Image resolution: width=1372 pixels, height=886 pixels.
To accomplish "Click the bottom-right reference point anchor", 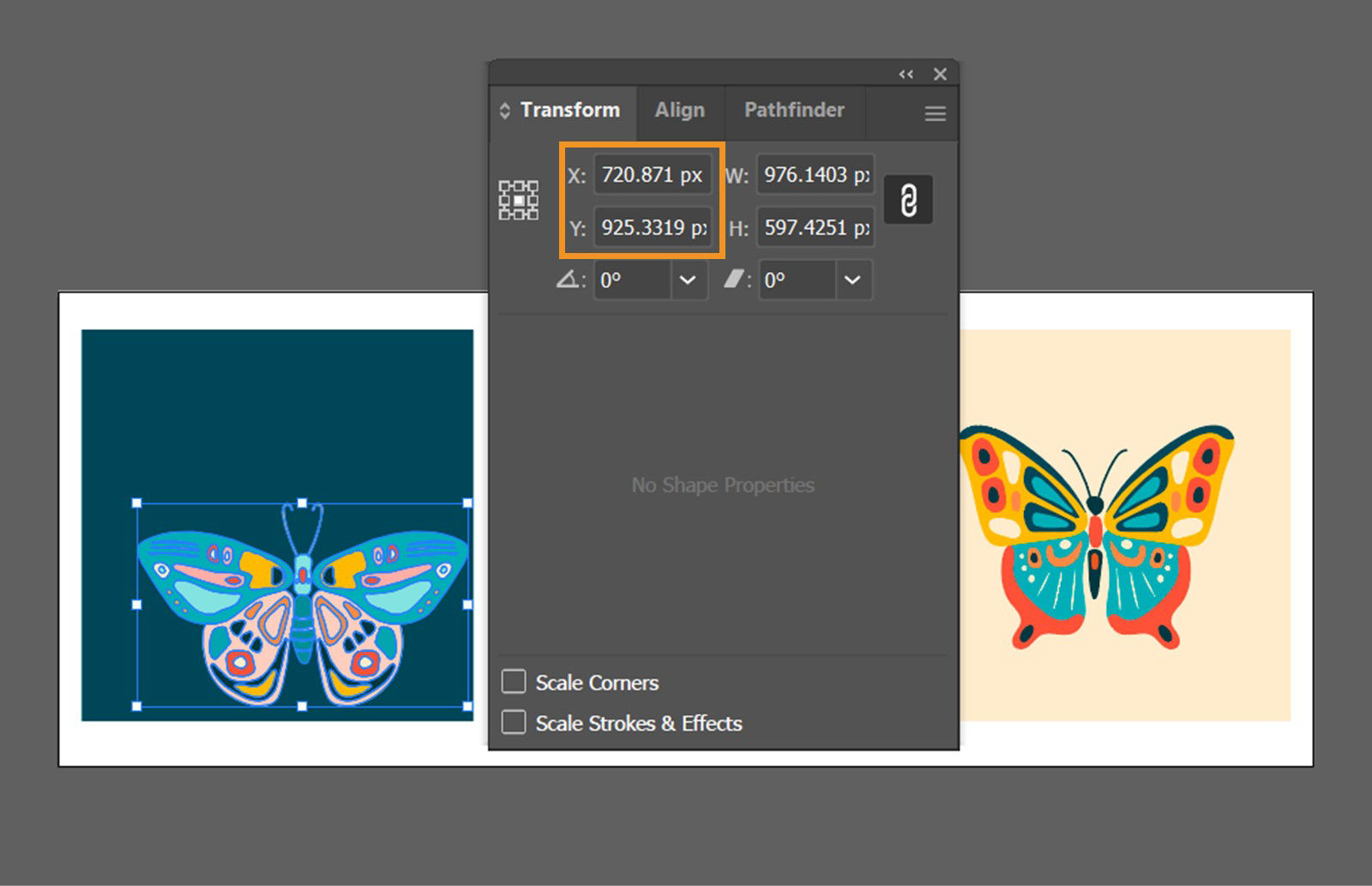I will 533,214.
